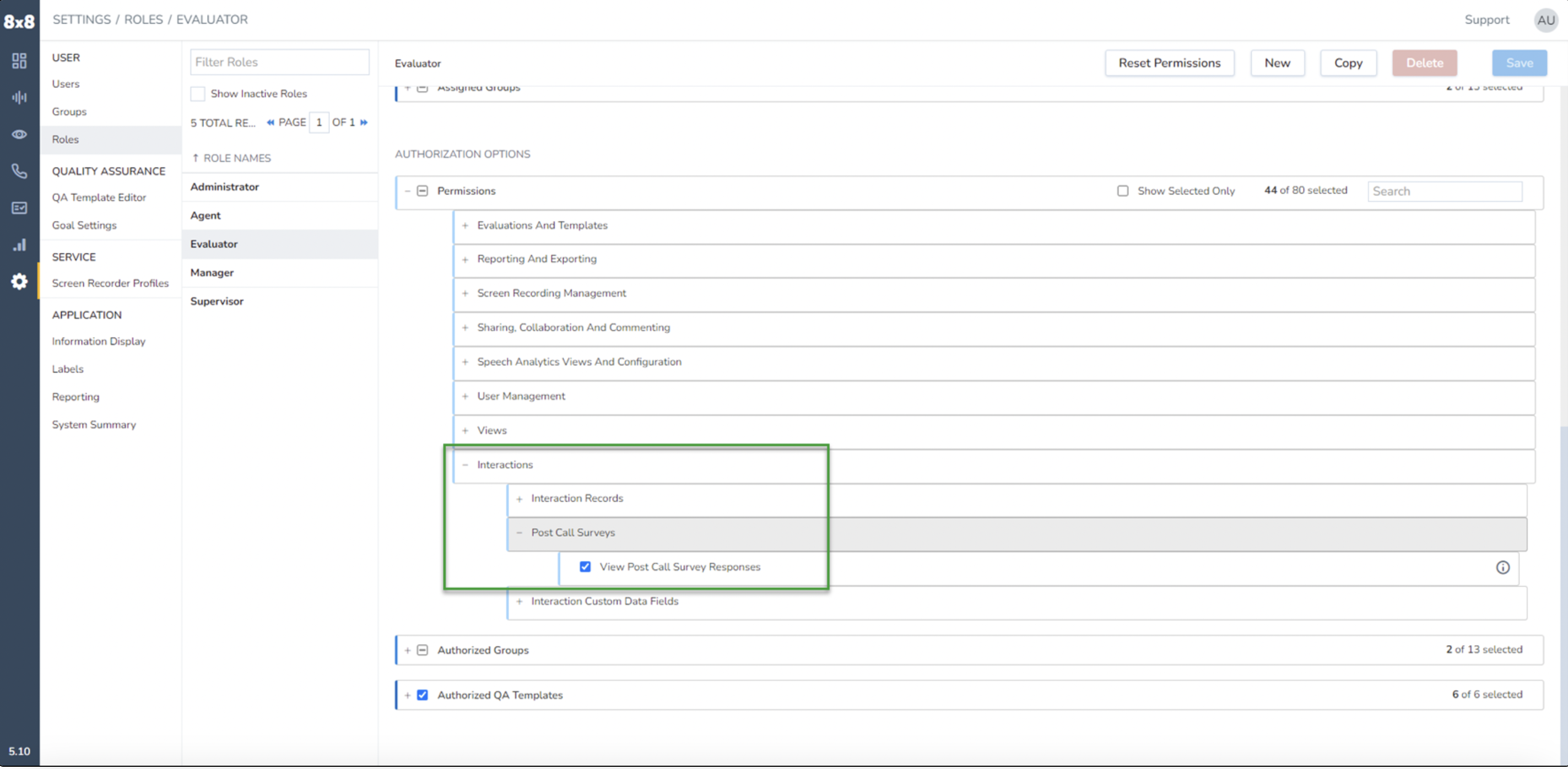Open the settings gear icon in sidebar

point(19,281)
